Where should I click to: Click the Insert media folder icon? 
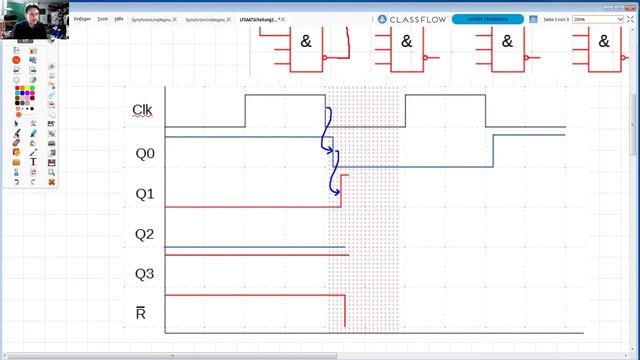click(16, 162)
